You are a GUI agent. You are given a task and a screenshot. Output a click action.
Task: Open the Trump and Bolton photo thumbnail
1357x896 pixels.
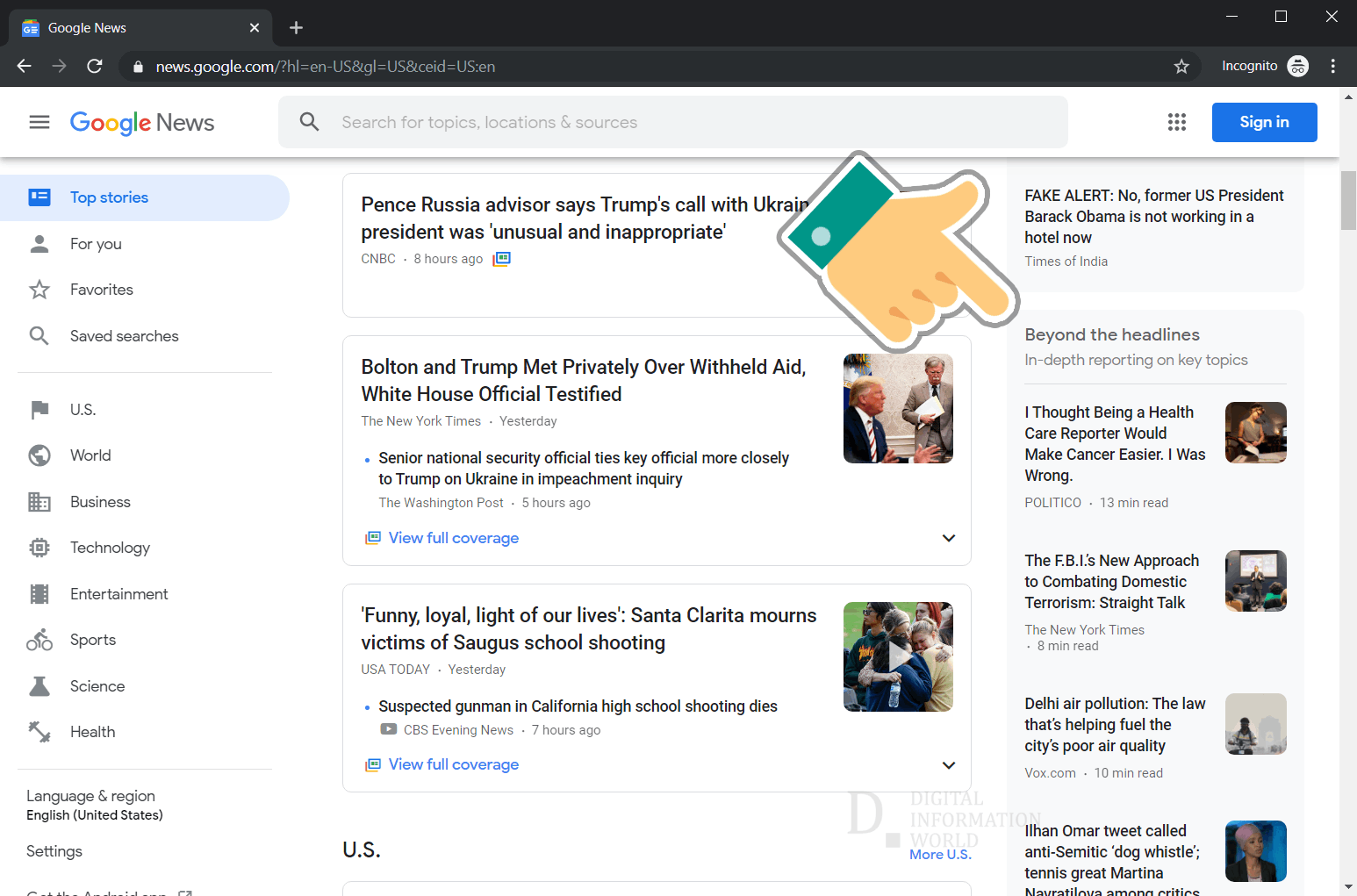898,408
